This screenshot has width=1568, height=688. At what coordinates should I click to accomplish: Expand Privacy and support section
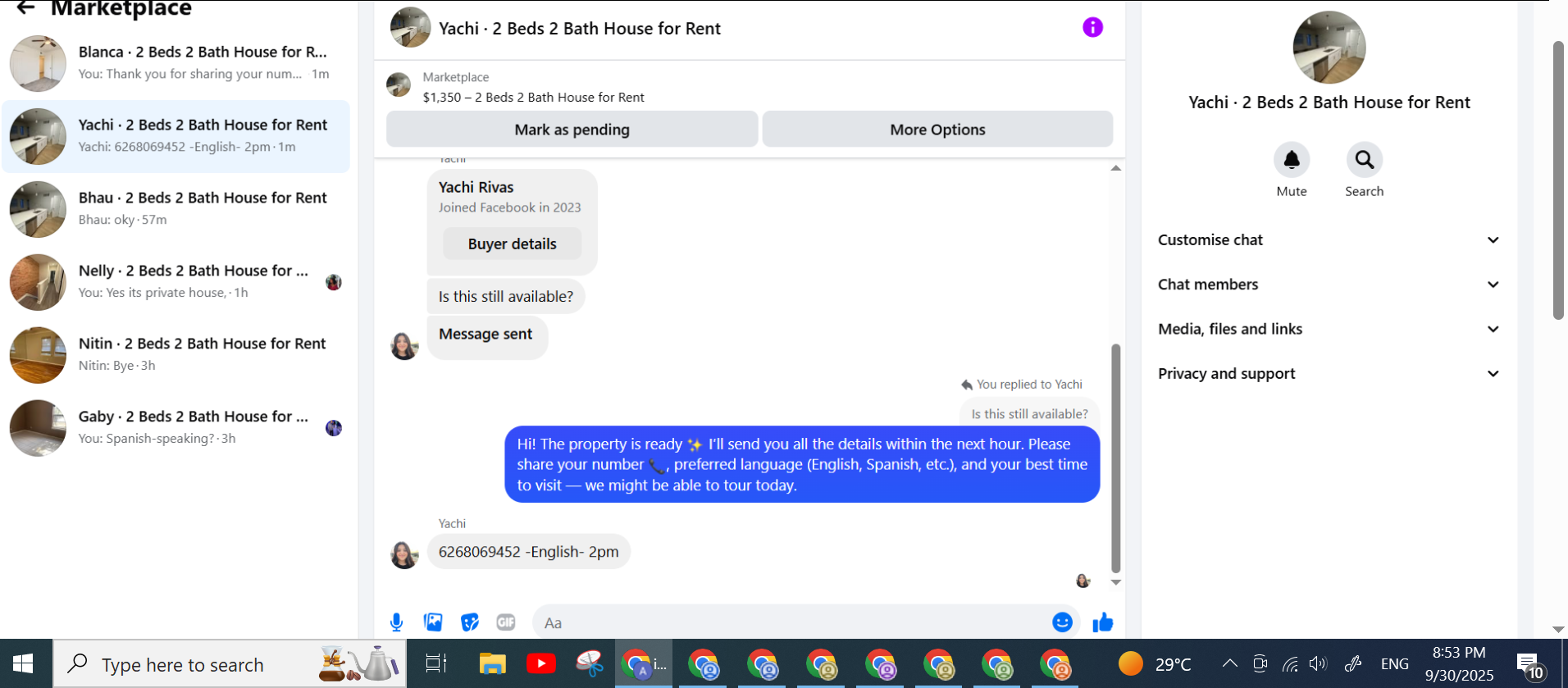tap(1329, 373)
